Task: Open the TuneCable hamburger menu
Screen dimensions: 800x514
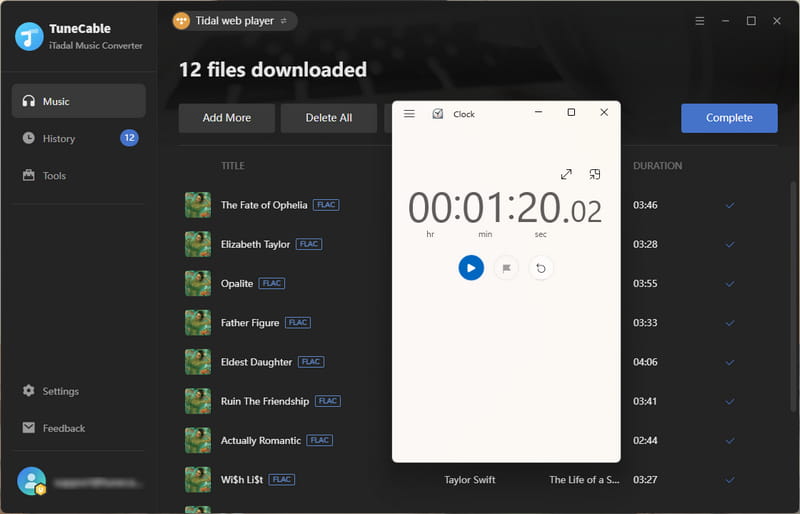Action: pos(699,21)
